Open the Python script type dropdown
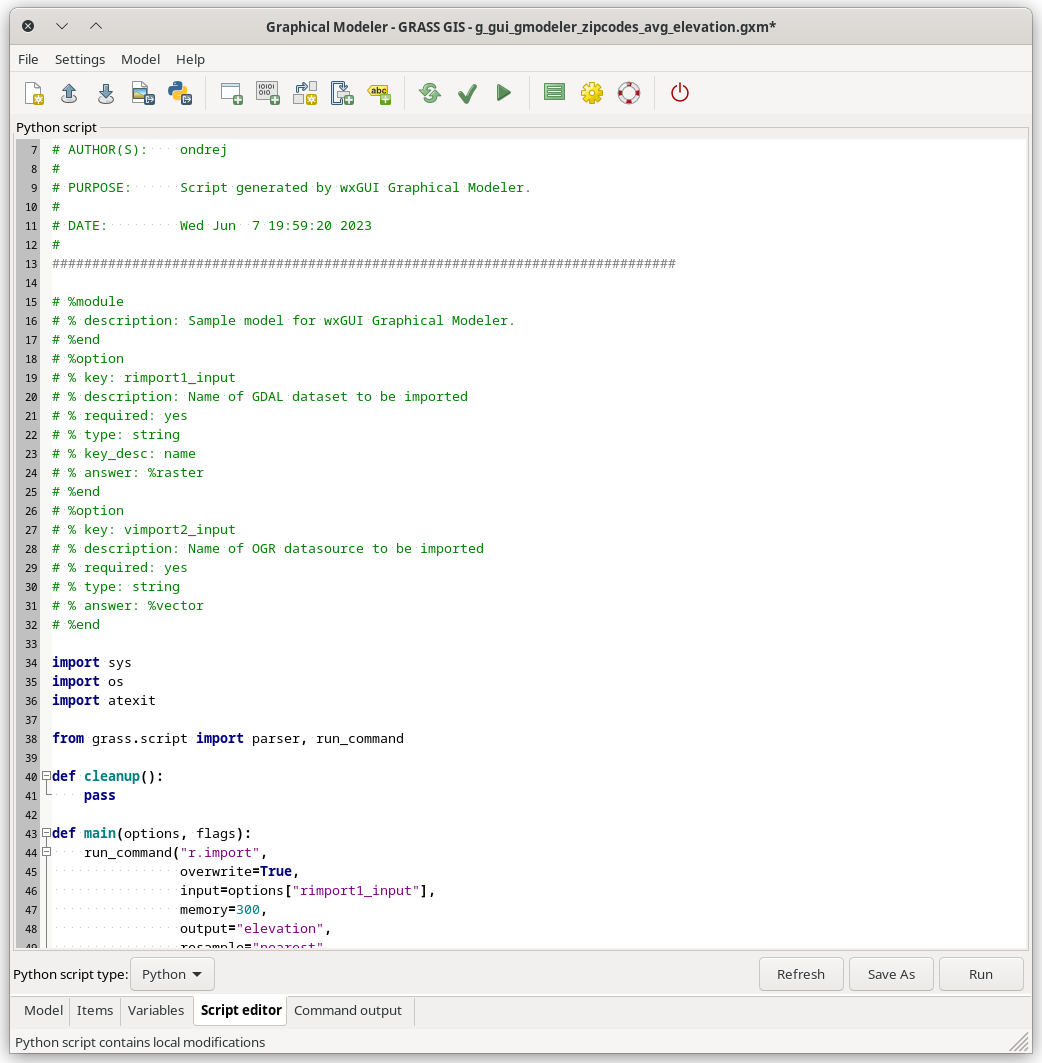This screenshot has width=1042, height=1063. pos(173,974)
